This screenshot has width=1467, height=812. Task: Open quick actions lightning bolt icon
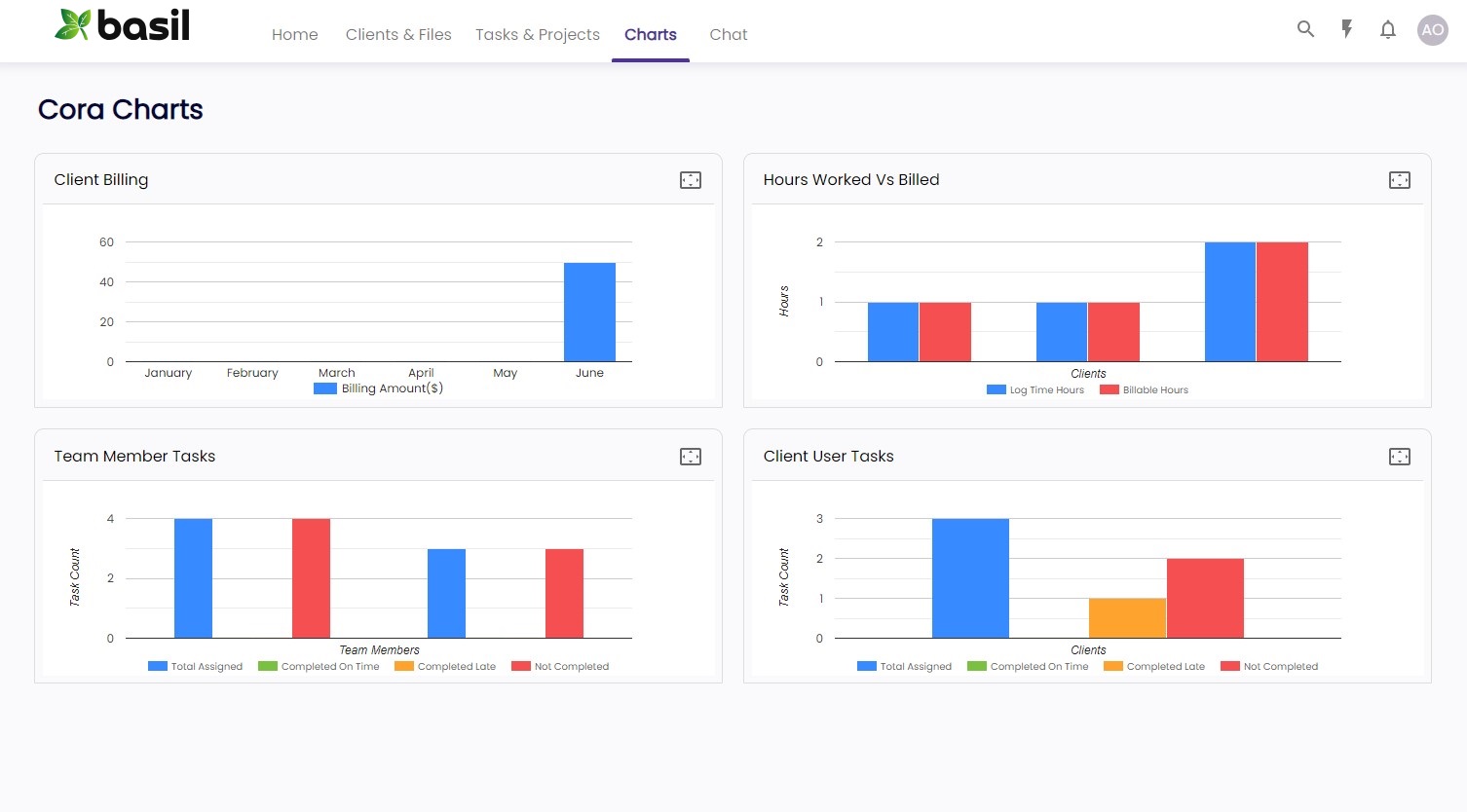(x=1347, y=29)
